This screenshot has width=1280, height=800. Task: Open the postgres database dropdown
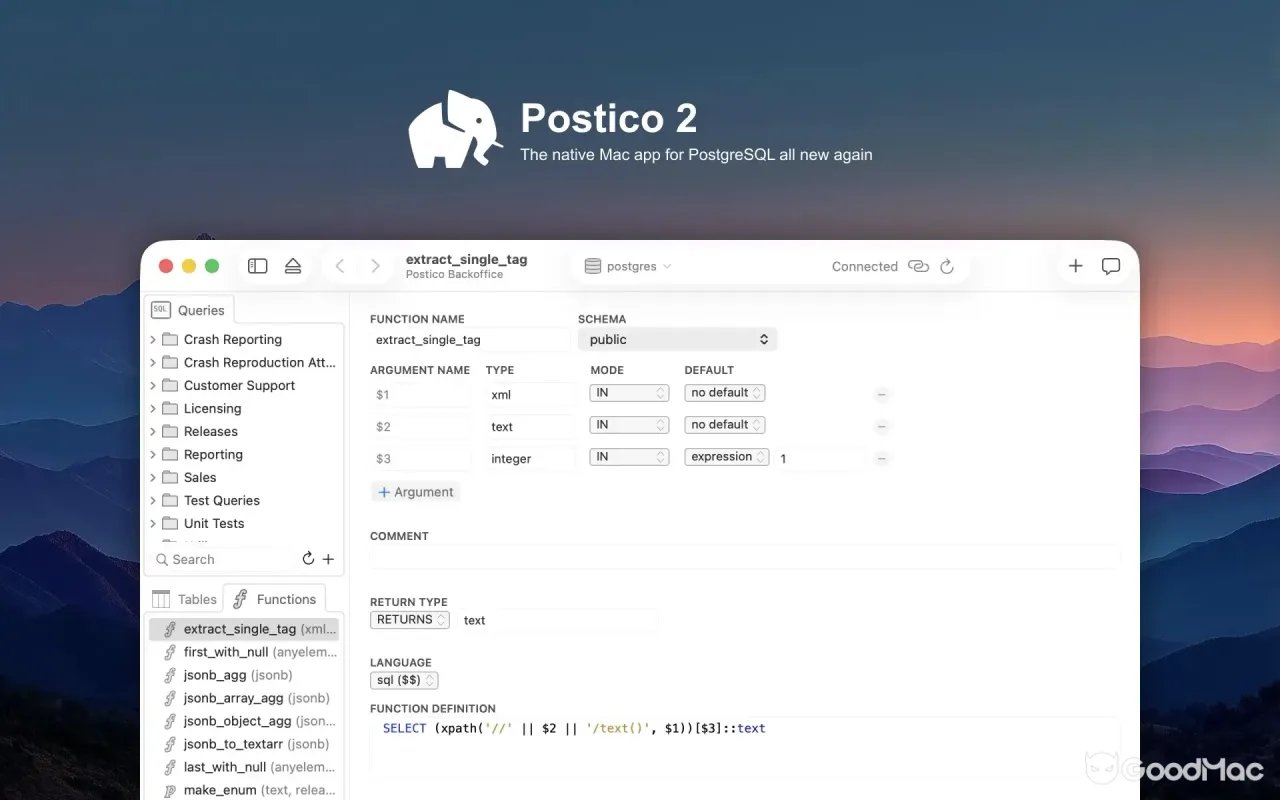click(x=628, y=266)
